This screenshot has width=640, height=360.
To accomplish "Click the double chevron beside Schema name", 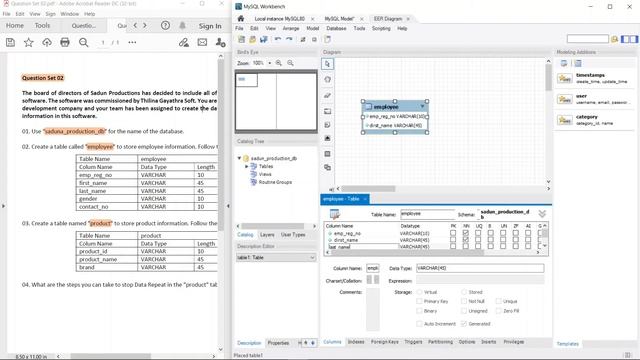I will click(542, 214).
